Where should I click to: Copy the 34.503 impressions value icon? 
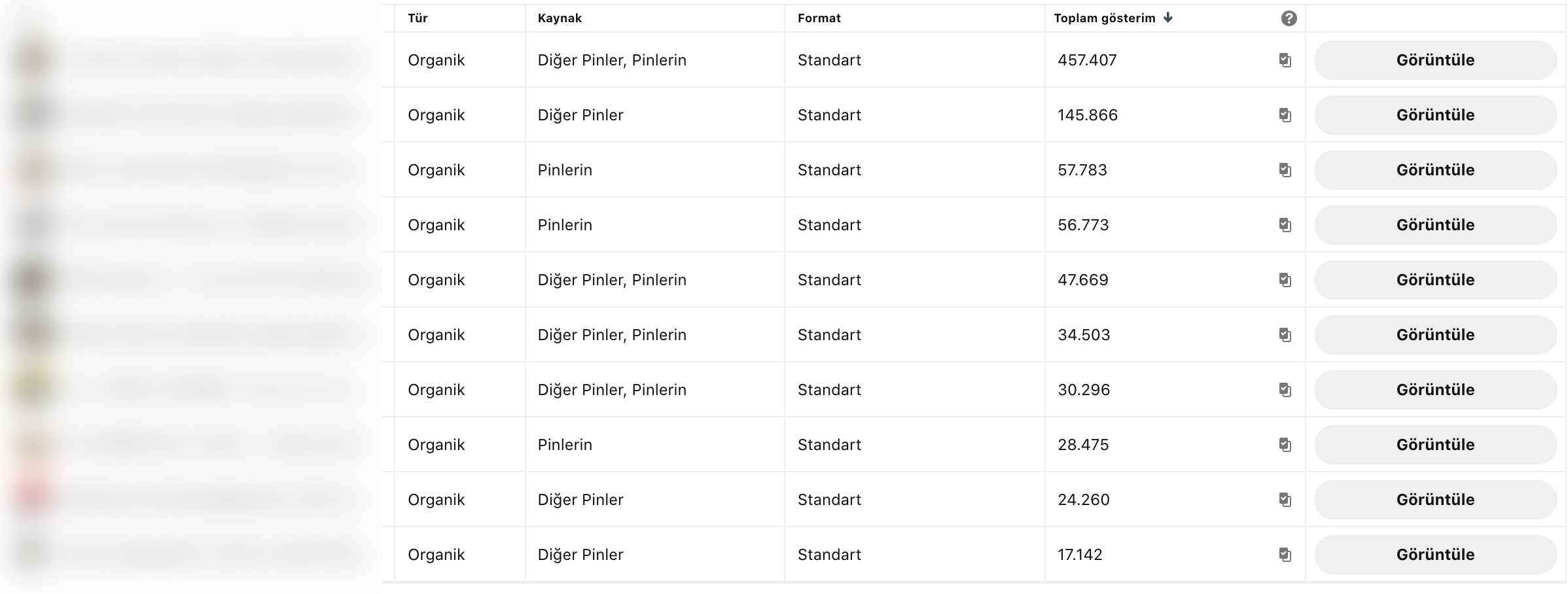(x=1285, y=335)
